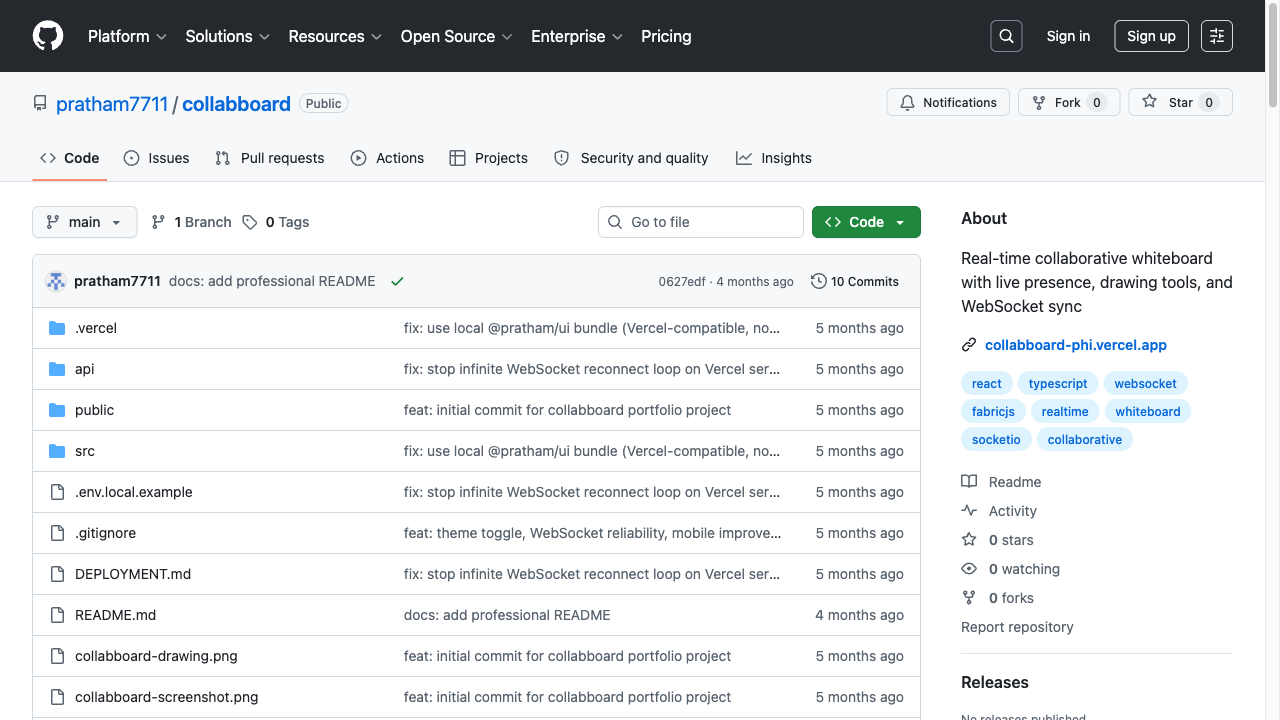1280x720 pixels.
Task: Click the pulse icon next to Activity
Action: point(969,511)
